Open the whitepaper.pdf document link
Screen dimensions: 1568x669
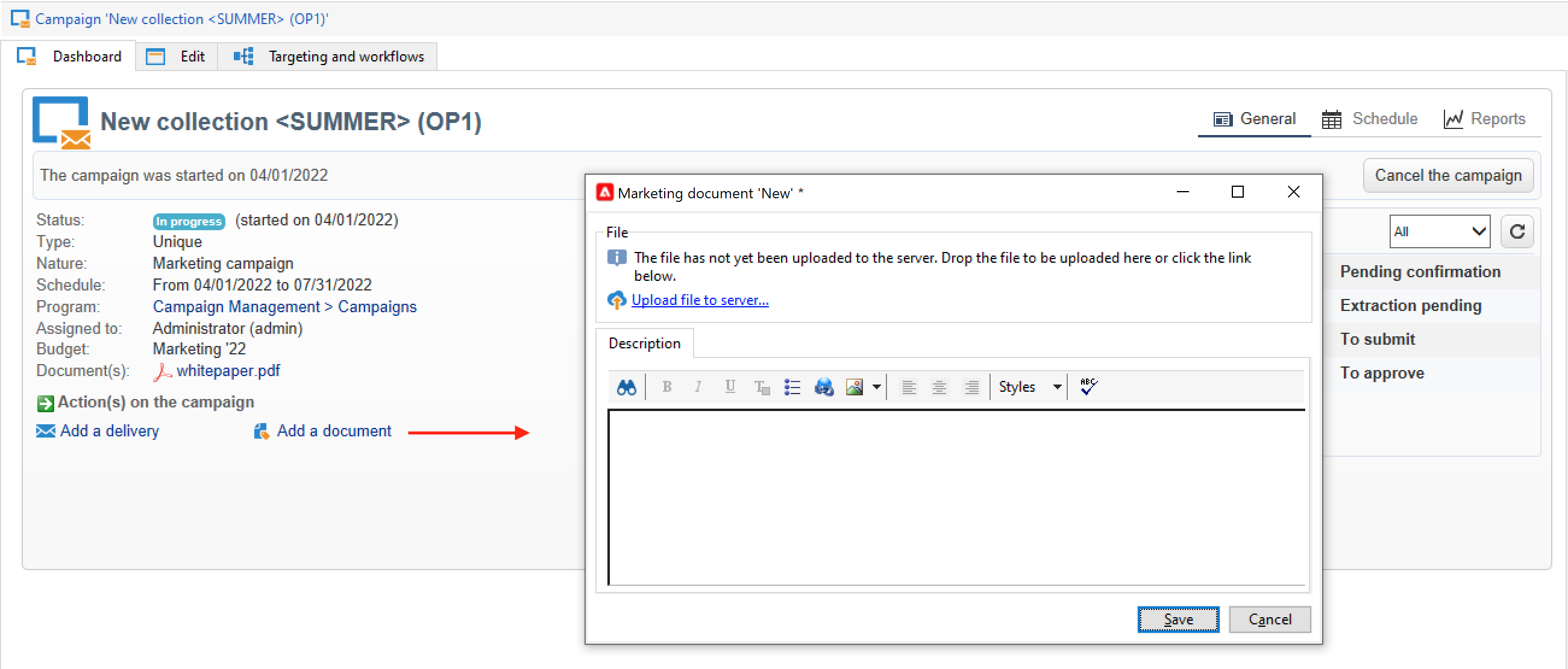(x=228, y=371)
